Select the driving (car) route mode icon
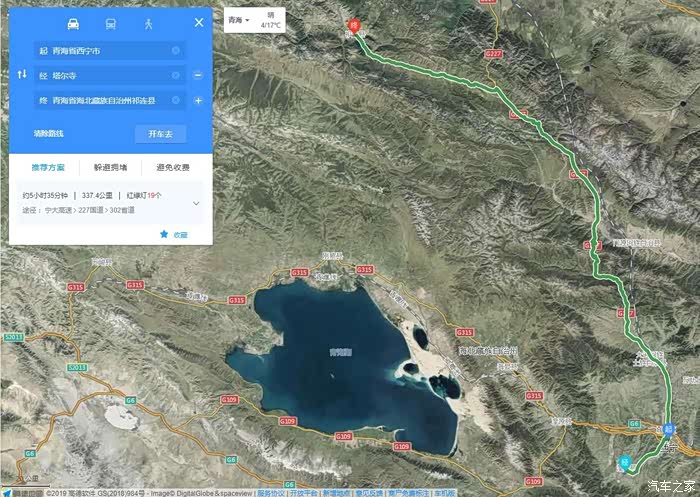Image resolution: width=700 pixels, height=497 pixels. [73, 23]
